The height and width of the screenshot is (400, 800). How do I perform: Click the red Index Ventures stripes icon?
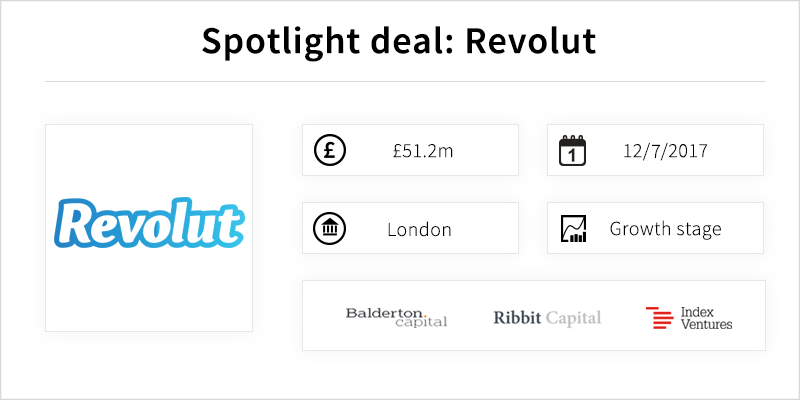click(659, 317)
